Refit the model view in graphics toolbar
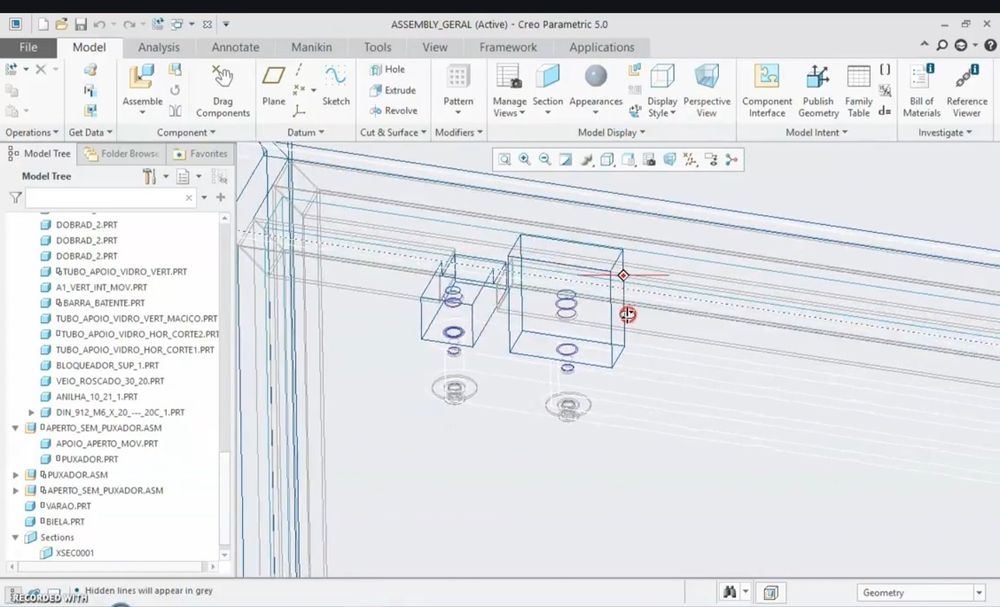 (x=504, y=159)
